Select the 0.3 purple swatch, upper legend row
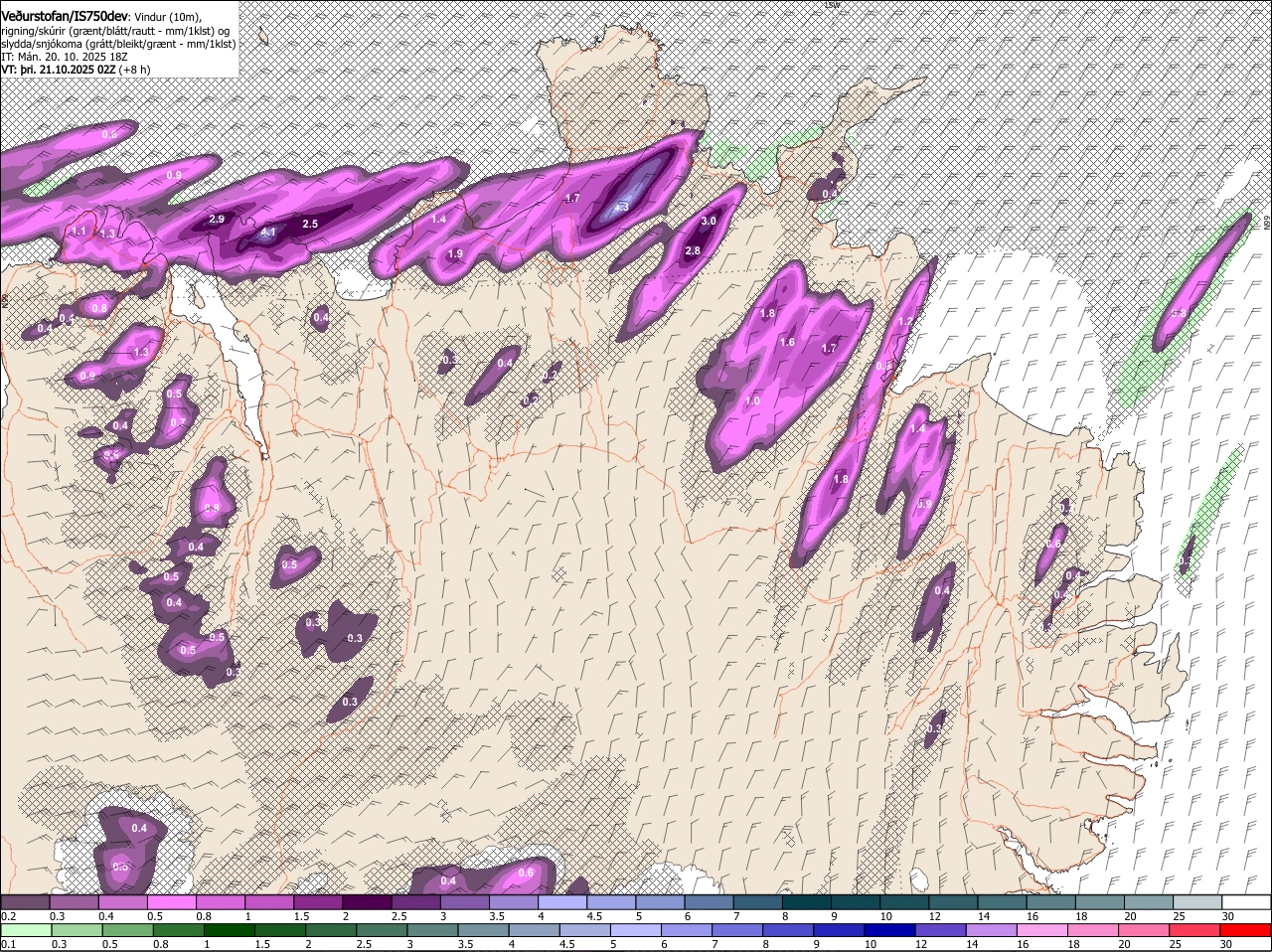 click(x=75, y=901)
